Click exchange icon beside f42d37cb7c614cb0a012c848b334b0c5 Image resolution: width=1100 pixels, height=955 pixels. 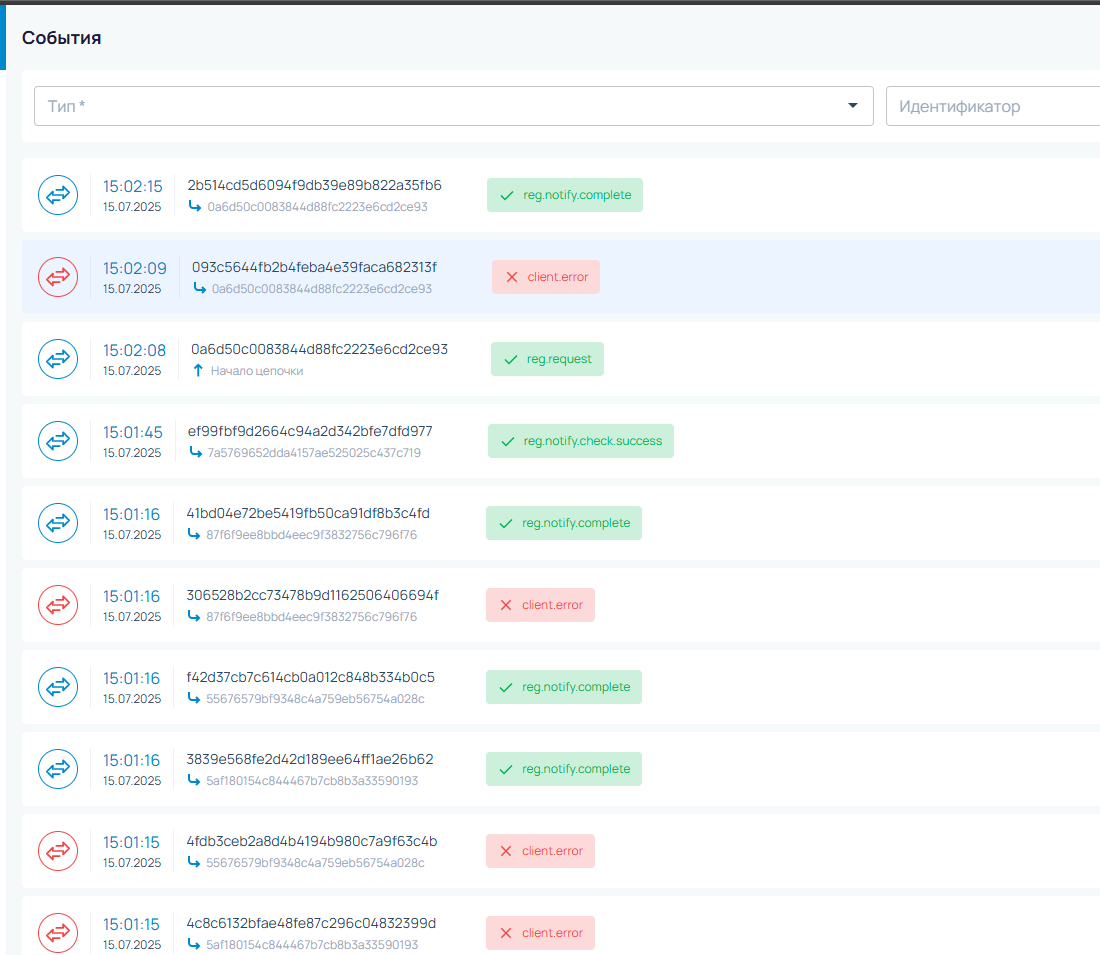pos(58,687)
